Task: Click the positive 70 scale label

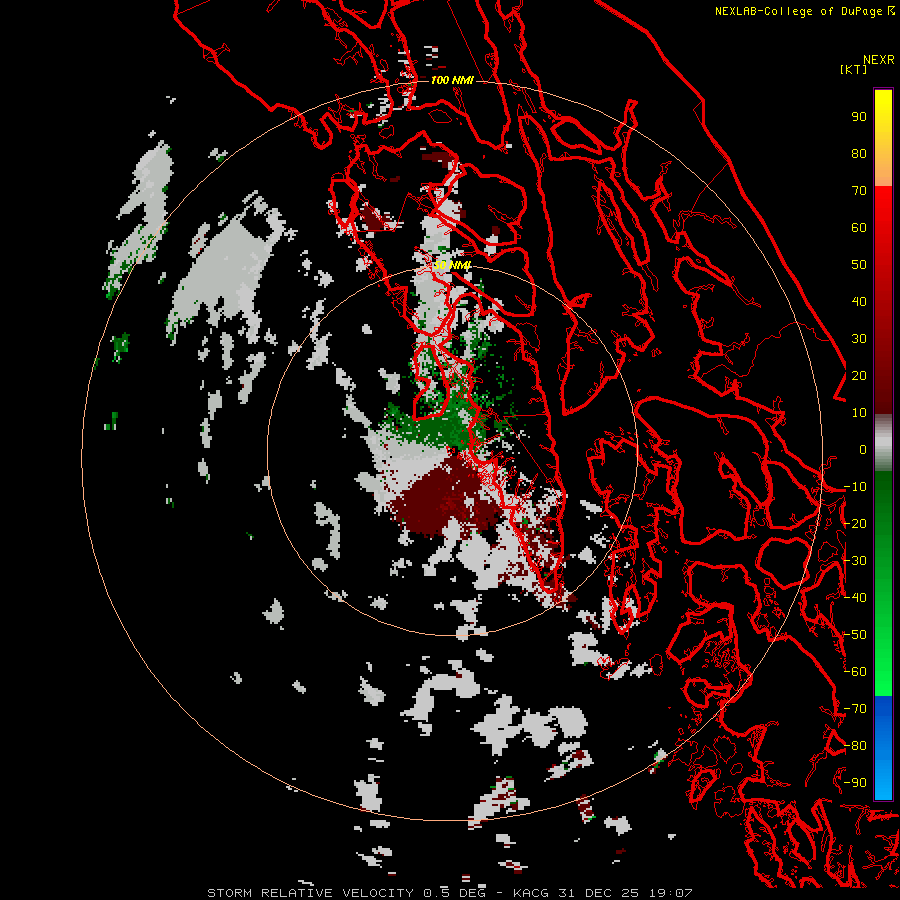Action: 859,191
